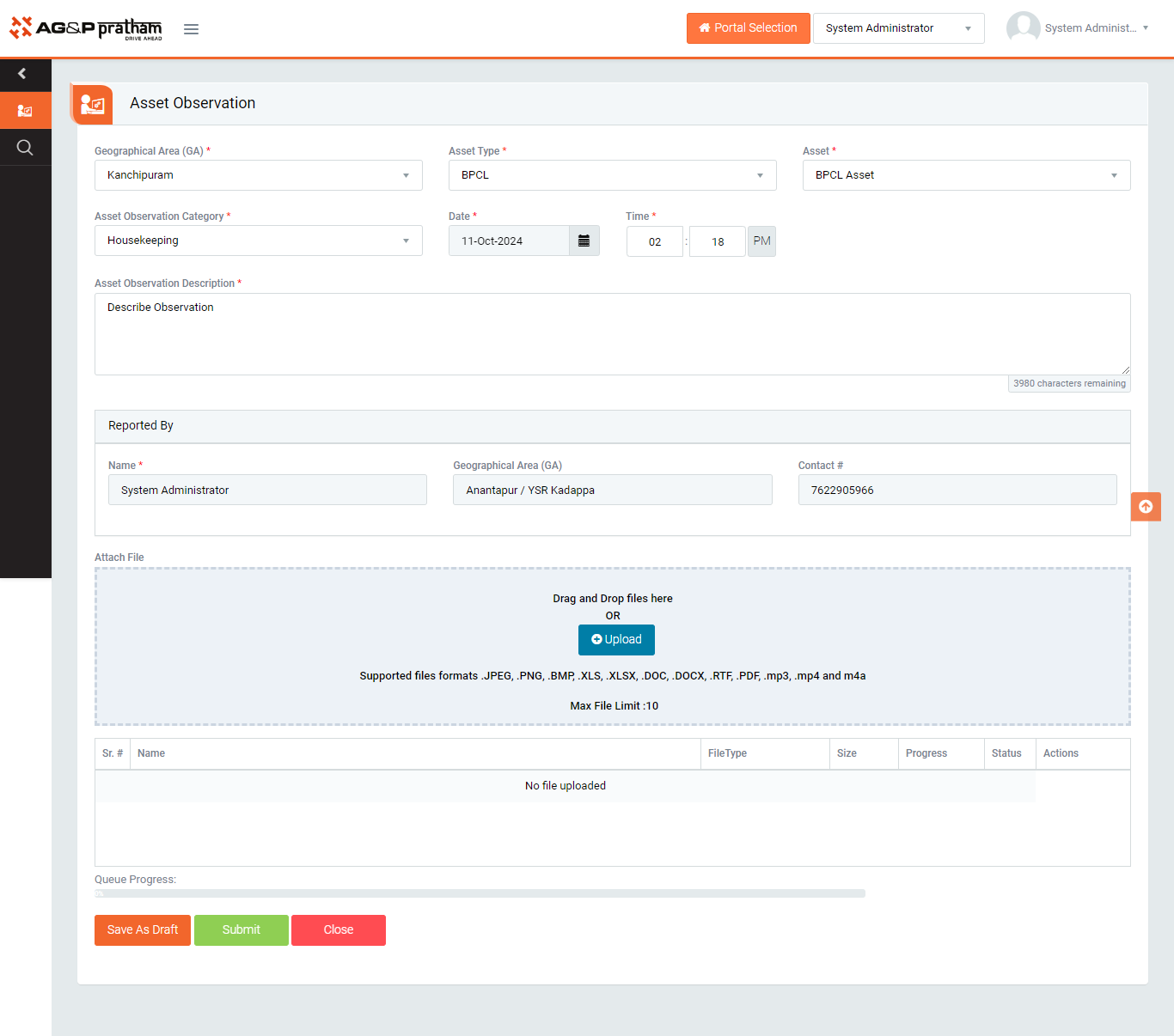The width and height of the screenshot is (1174, 1036).
Task: Collapse sidebar with the back arrow
Action: coord(23,74)
